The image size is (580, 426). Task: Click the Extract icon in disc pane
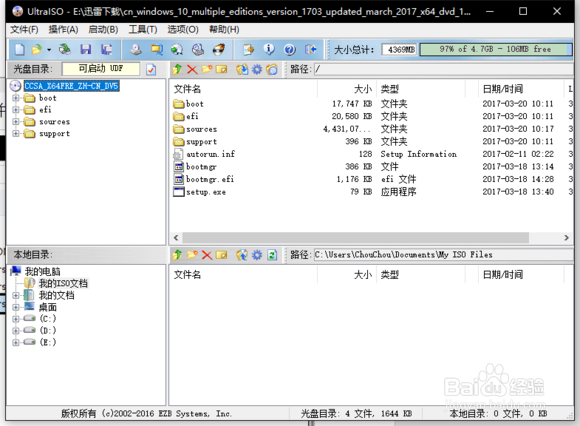pyautogui.click(x=242, y=69)
